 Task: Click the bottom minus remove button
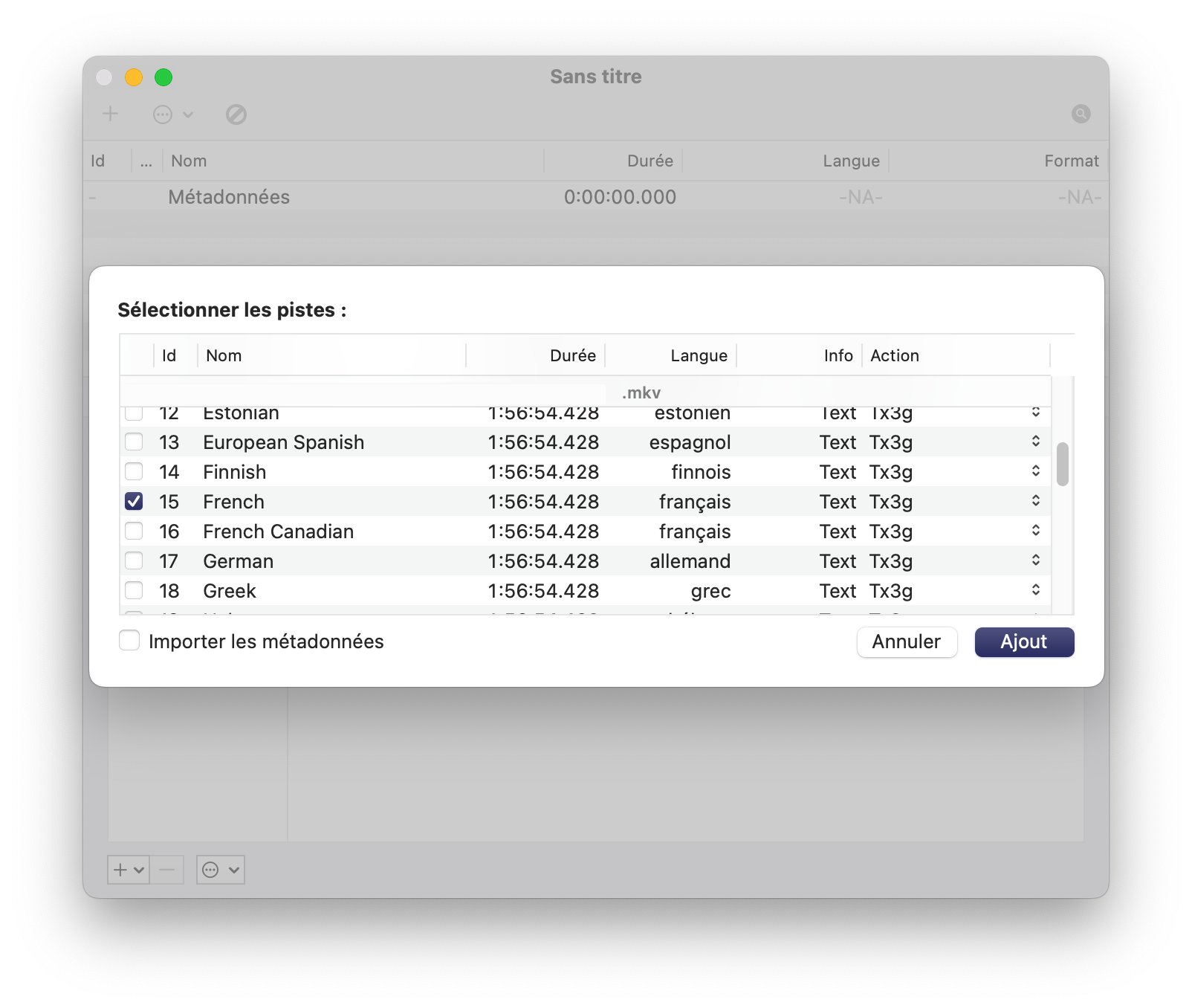click(167, 870)
